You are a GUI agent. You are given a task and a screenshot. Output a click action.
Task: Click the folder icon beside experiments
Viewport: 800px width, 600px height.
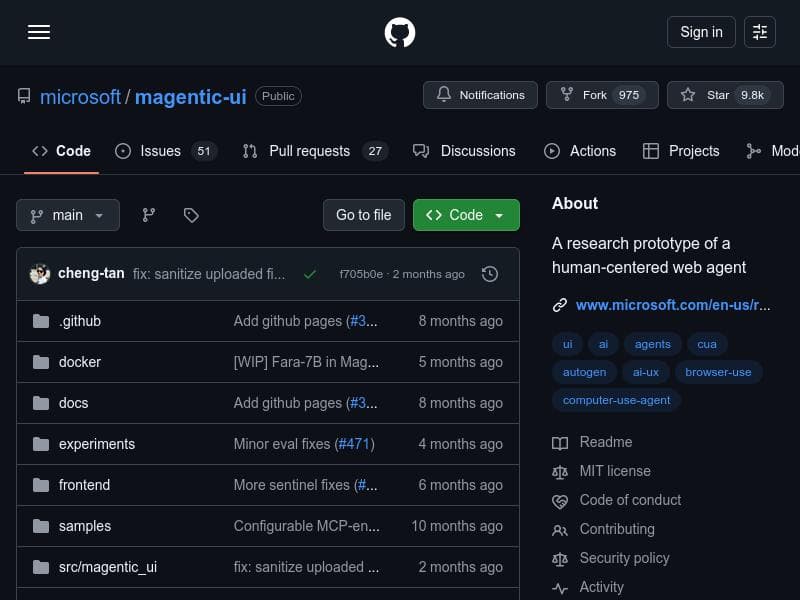[41, 444]
